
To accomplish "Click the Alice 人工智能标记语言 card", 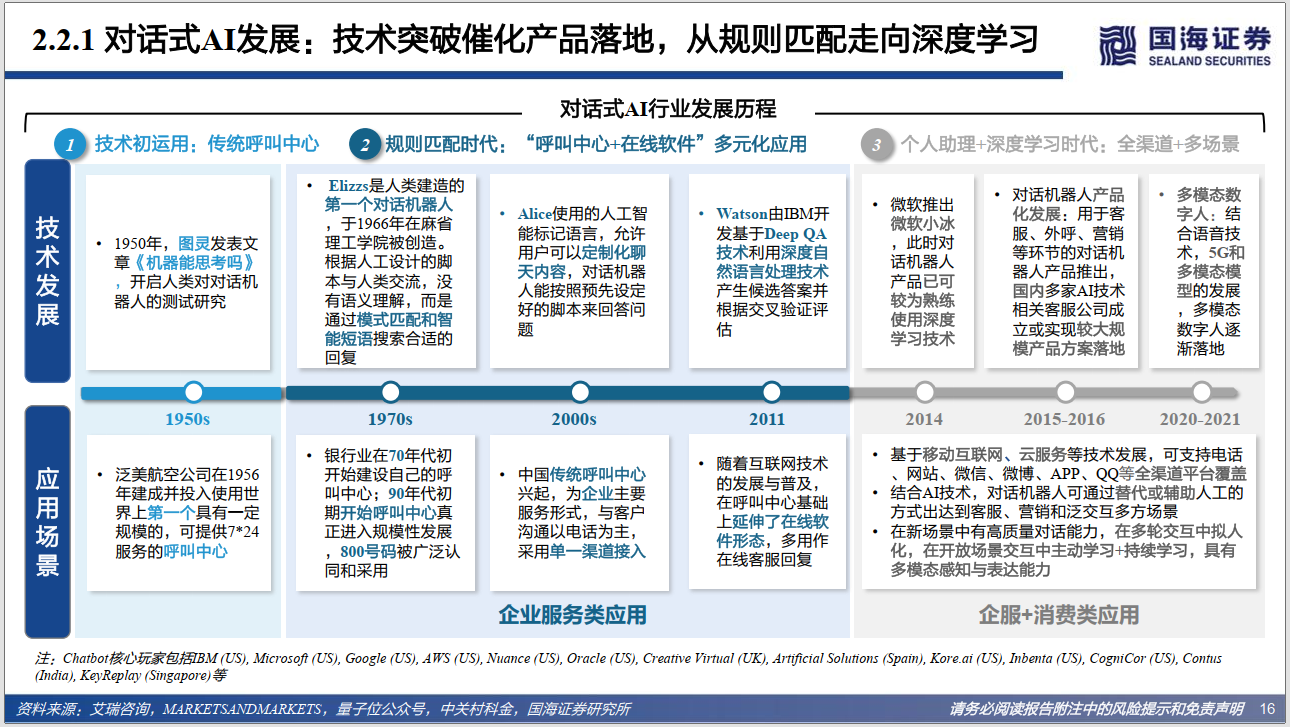I will tap(579, 272).
